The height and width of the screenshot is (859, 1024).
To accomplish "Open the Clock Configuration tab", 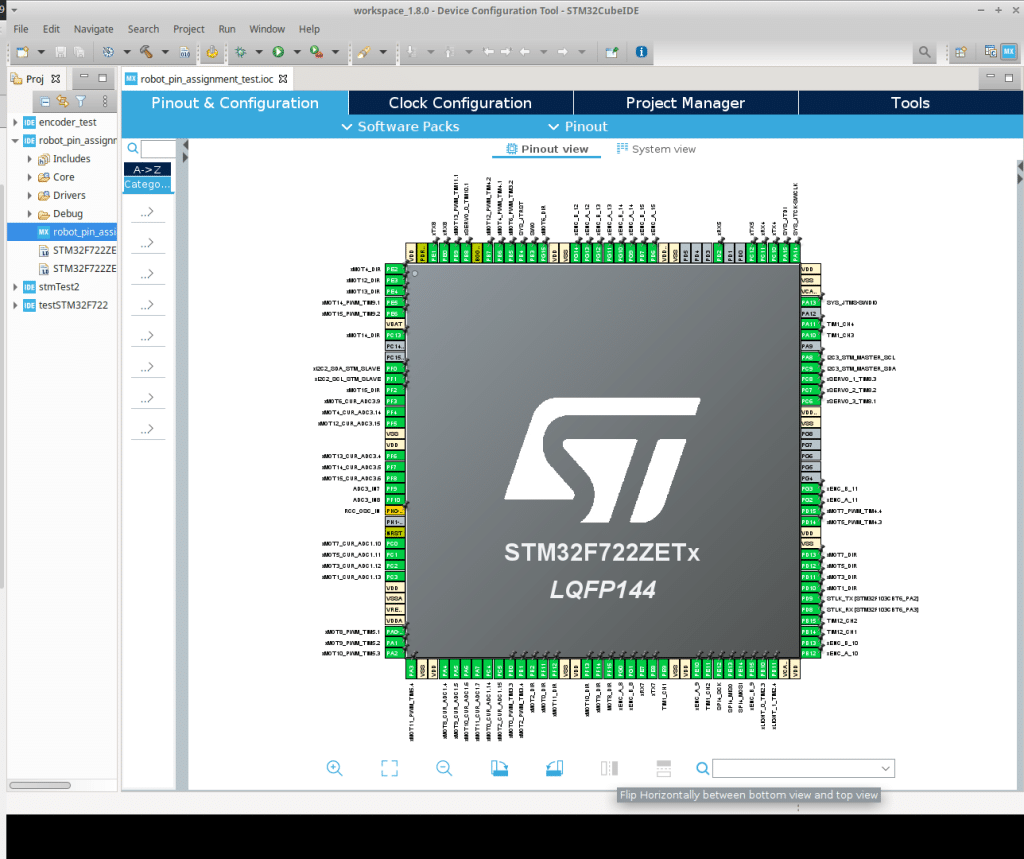I will click(460, 103).
